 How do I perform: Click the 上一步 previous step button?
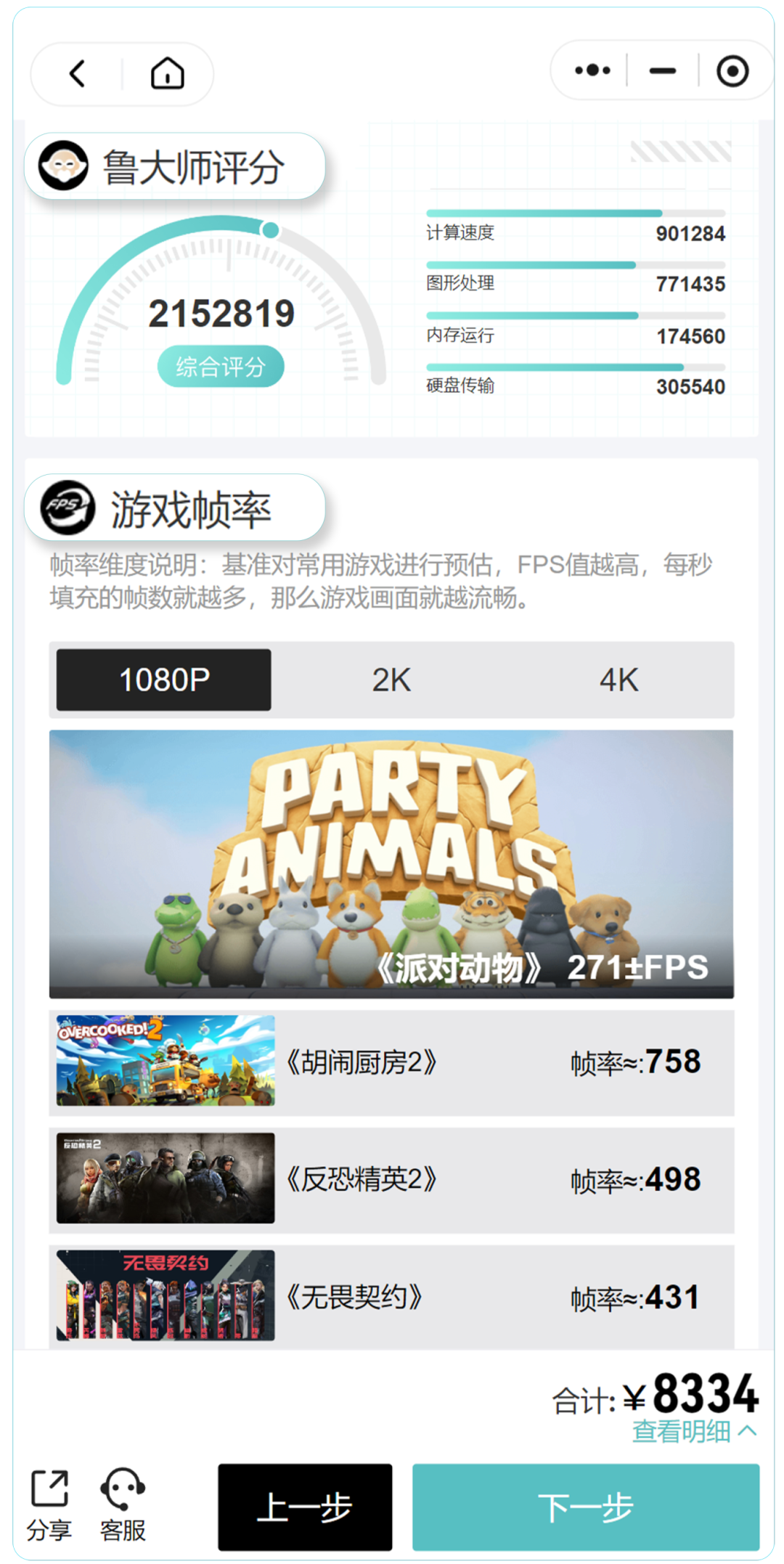pyautogui.click(x=305, y=1507)
